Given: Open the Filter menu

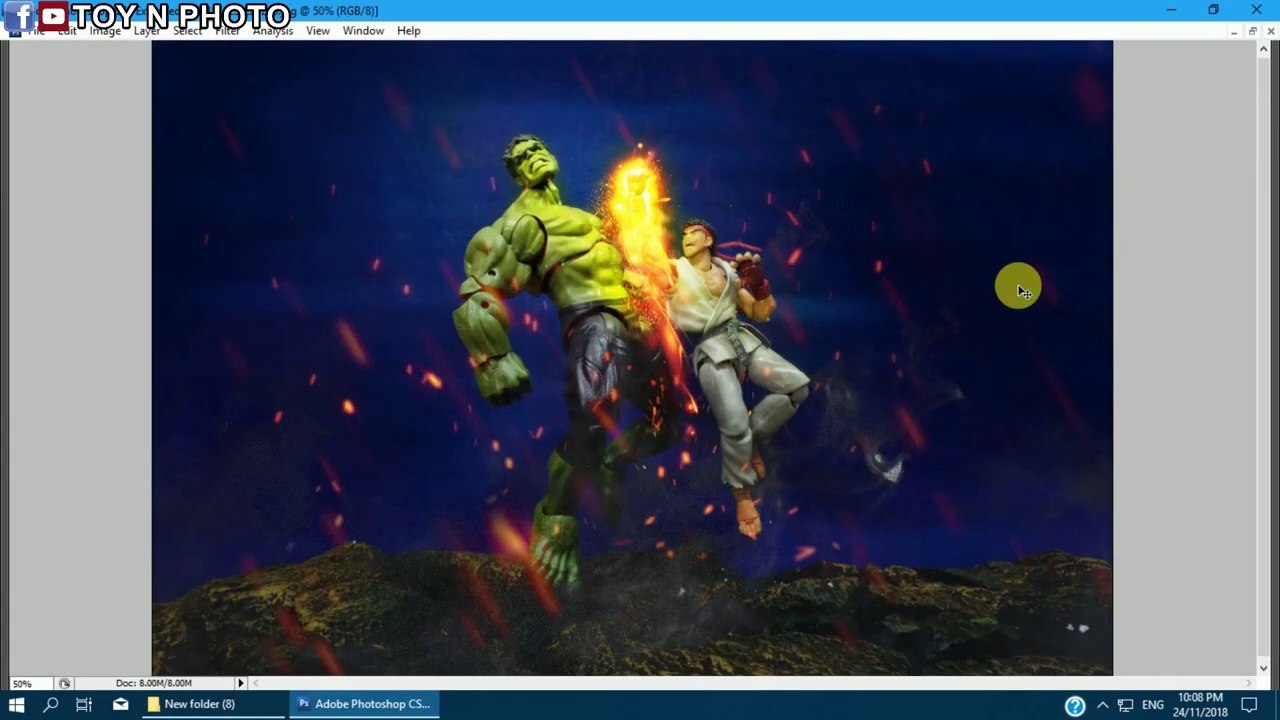Looking at the screenshot, I should tap(227, 31).
